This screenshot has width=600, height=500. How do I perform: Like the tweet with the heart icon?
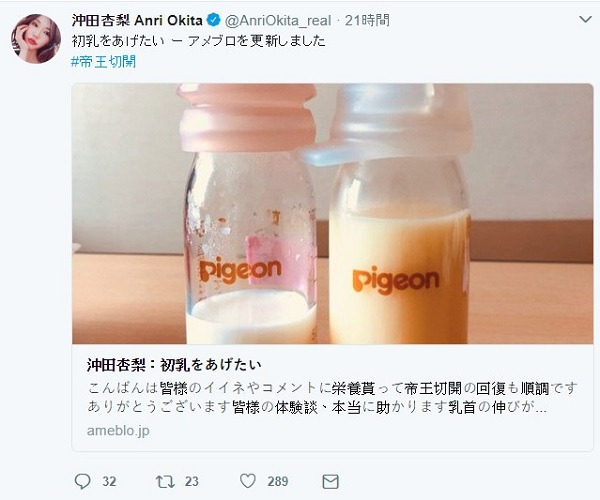[x=248, y=481]
